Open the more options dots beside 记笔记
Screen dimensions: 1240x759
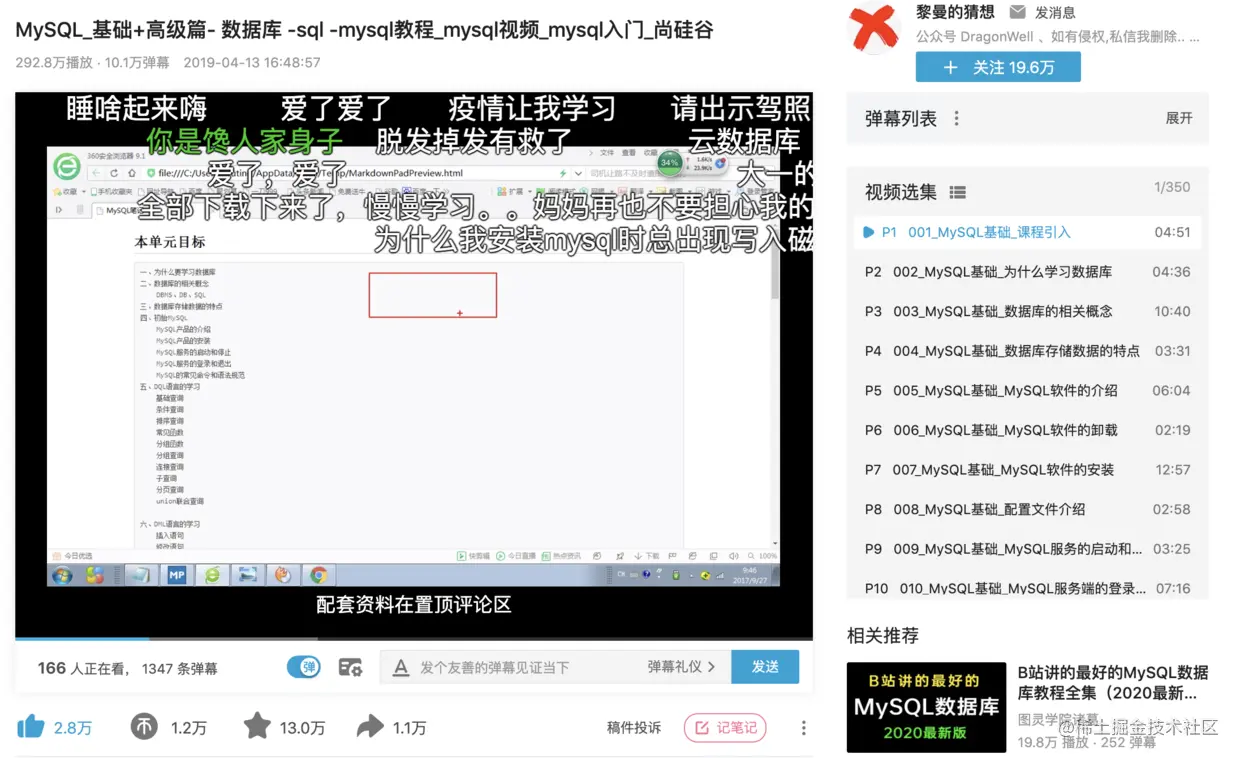803,728
